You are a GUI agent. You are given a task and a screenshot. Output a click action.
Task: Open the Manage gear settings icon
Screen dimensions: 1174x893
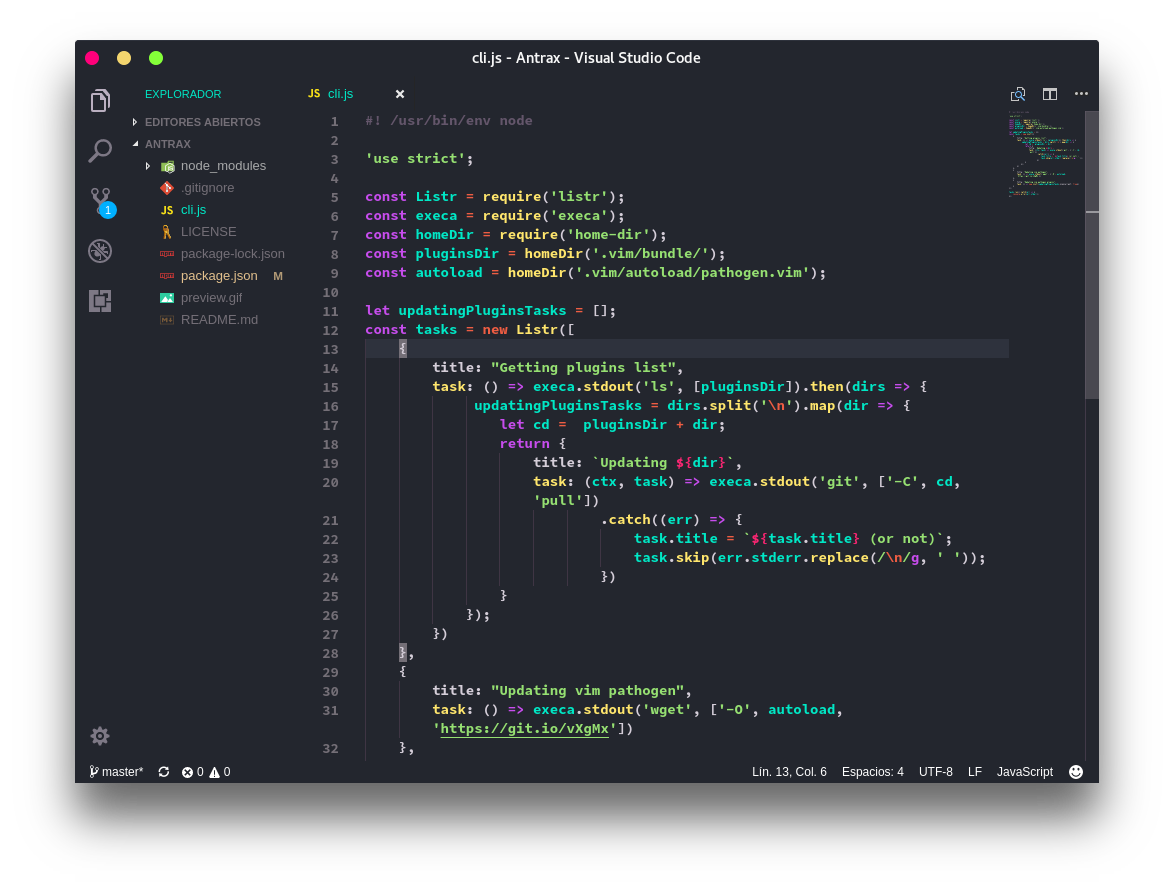coord(100,736)
